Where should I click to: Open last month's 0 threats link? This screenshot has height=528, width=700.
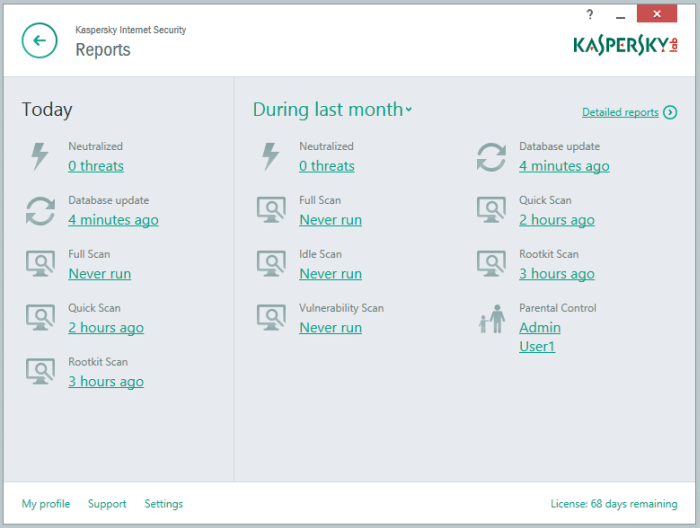pyautogui.click(x=327, y=166)
